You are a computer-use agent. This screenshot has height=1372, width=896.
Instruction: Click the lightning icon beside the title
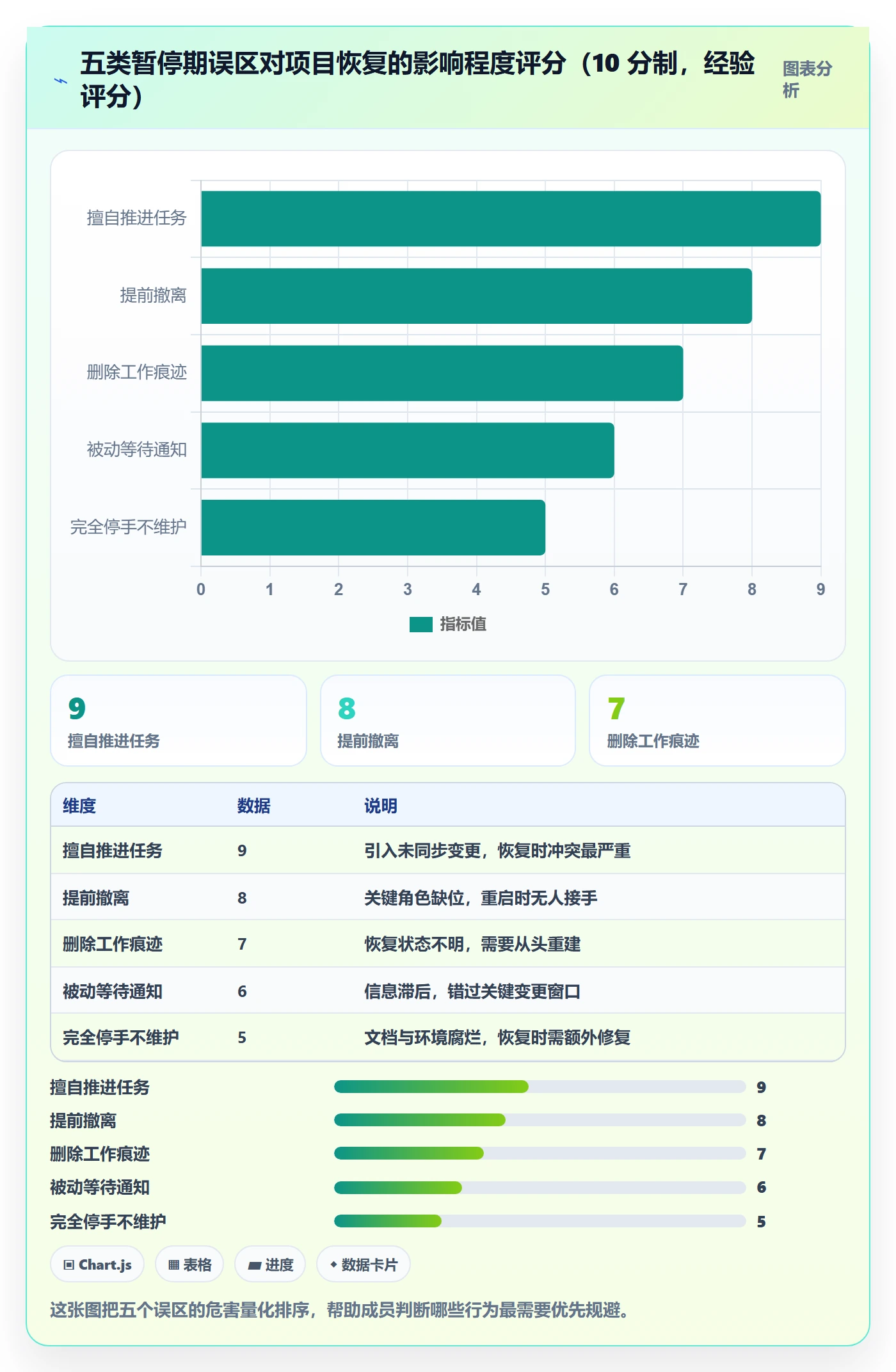click(x=60, y=81)
